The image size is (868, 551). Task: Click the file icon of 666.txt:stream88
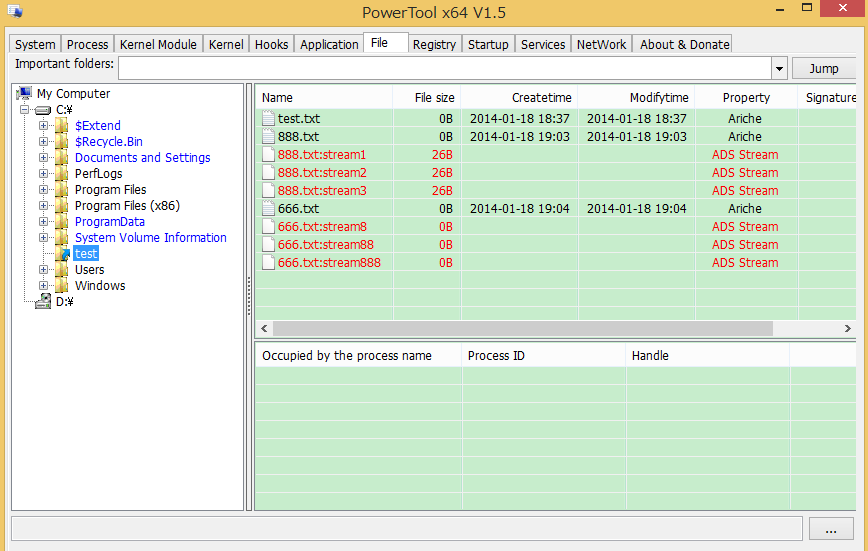pyautogui.click(x=268, y=244)
